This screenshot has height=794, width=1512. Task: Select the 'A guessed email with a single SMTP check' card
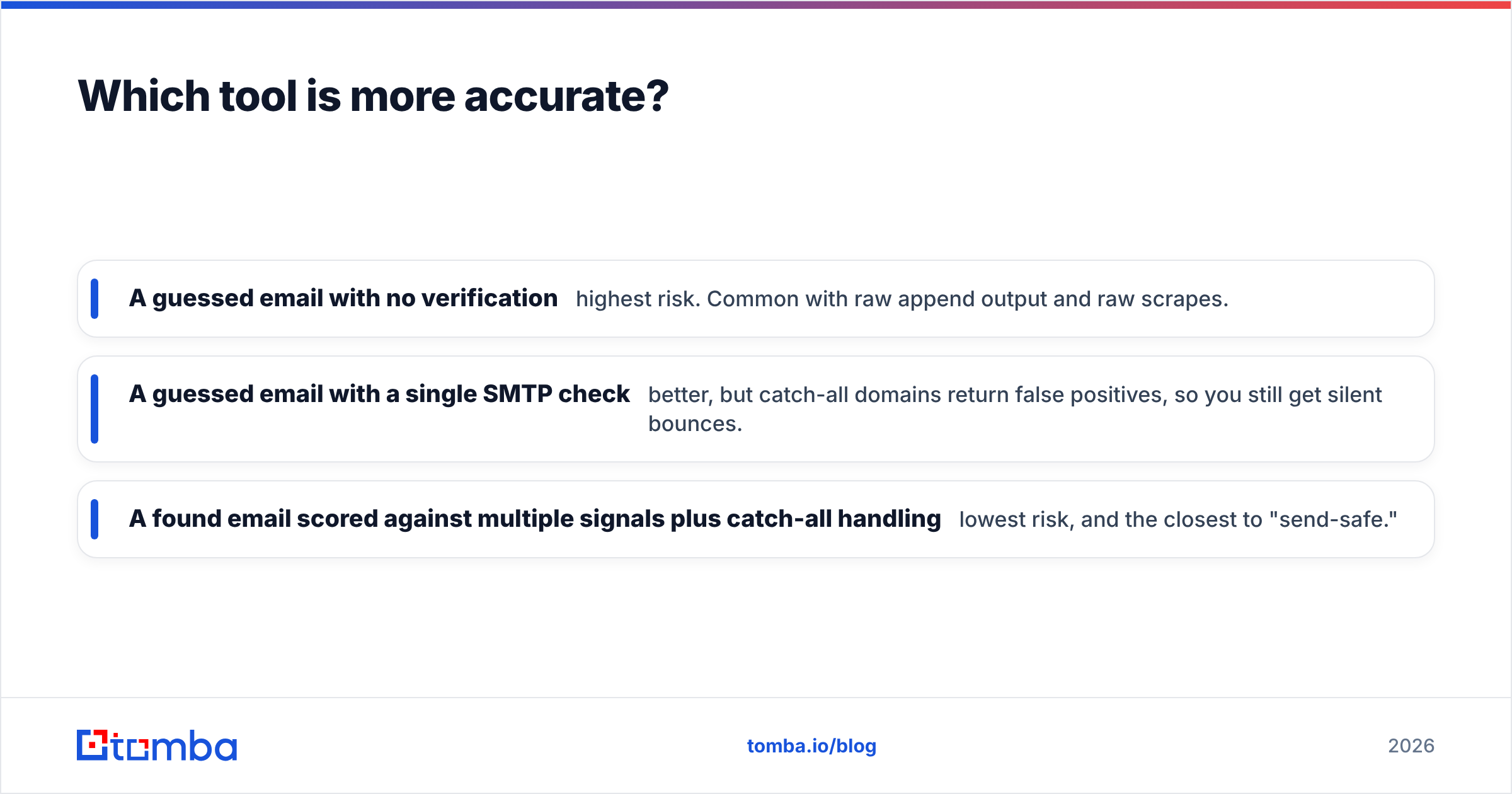pyautogui.click(x=756, y=409)
